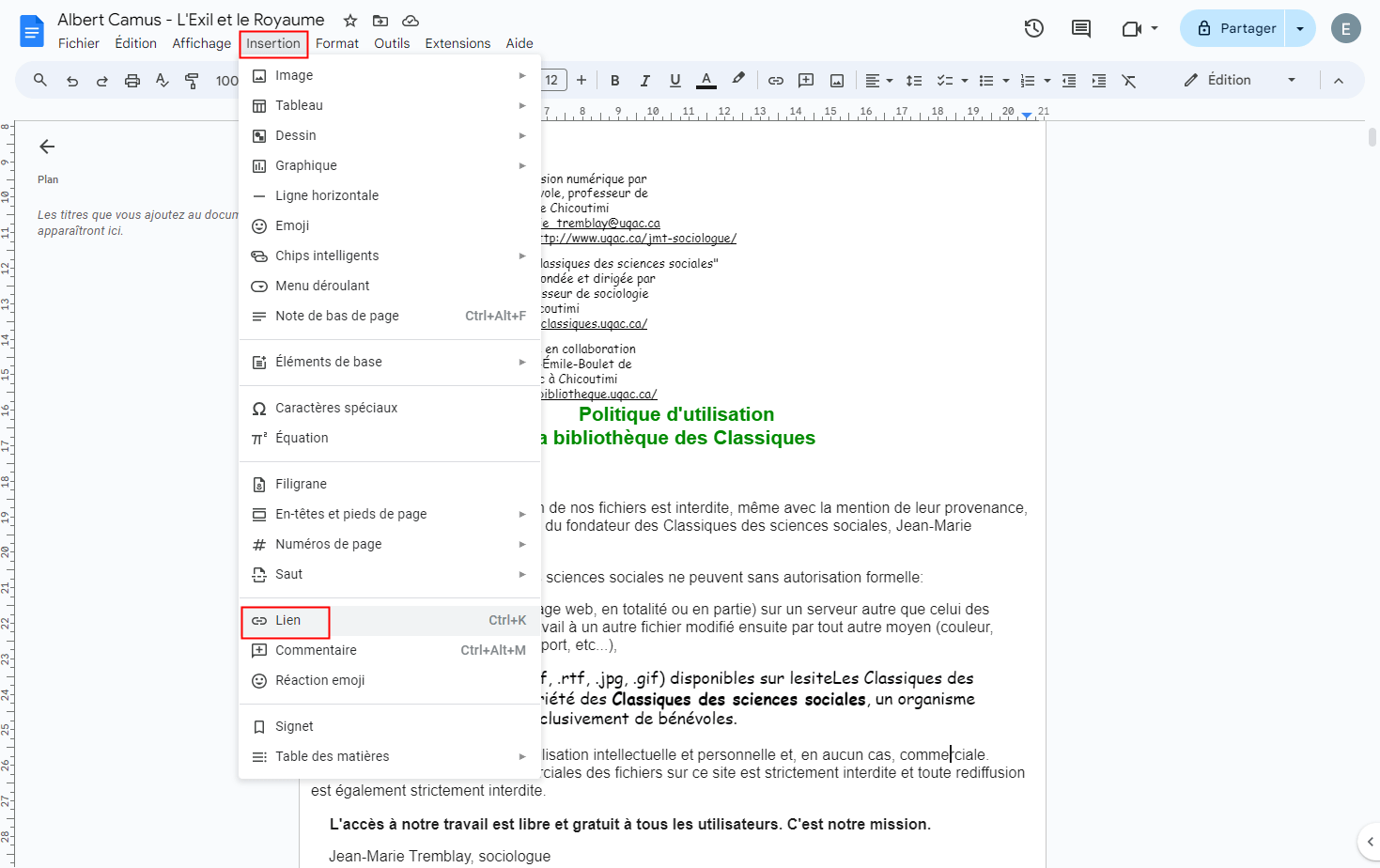
Task: Open the text color picker
Action: (x=706, y=81)
